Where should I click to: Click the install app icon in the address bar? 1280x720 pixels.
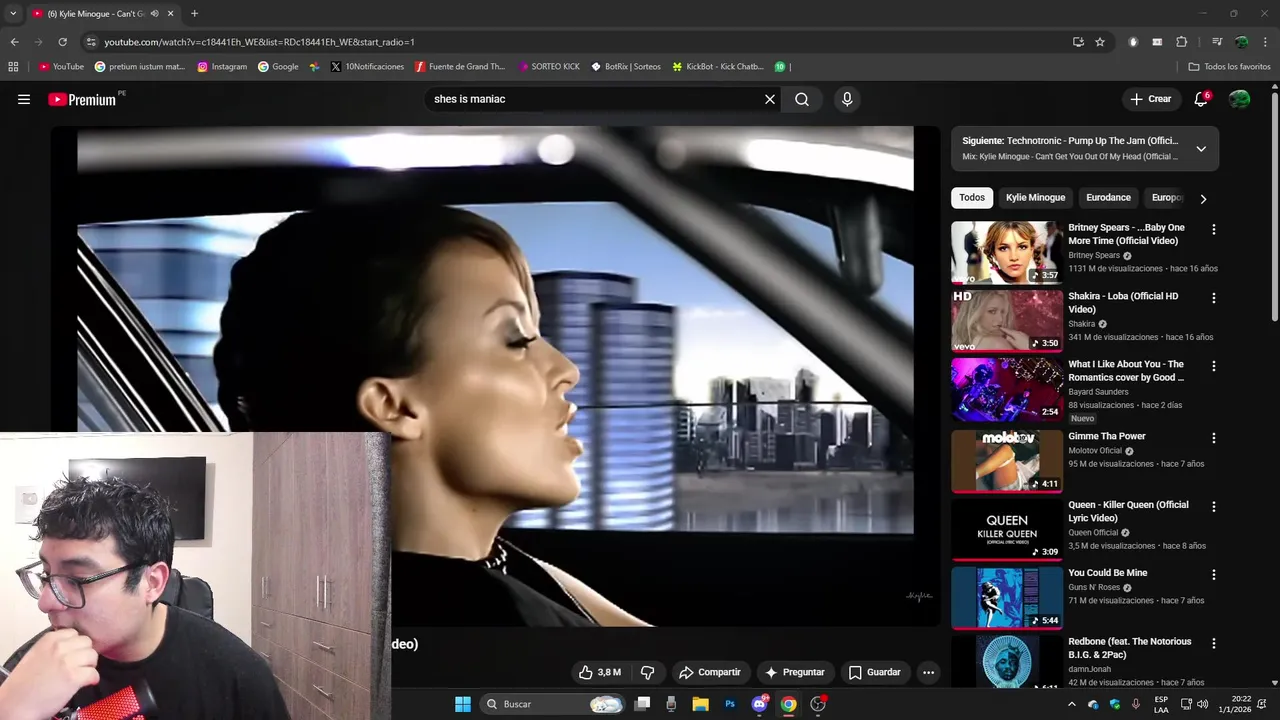(x=1078, y=42)
